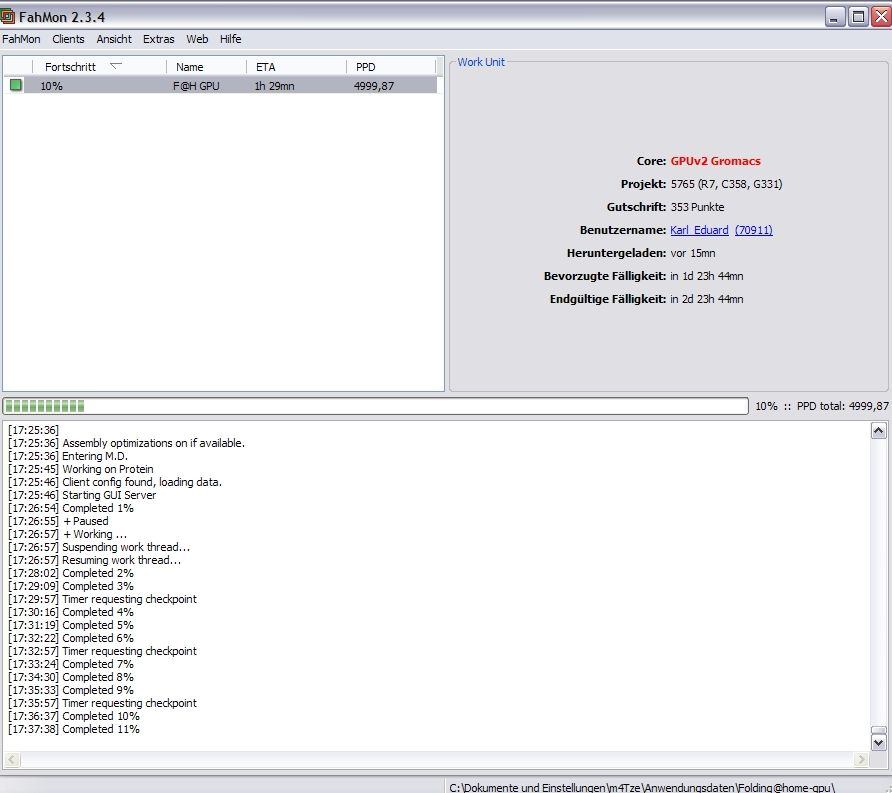Click the green status icon of F@H GPU client

point(16,85)
